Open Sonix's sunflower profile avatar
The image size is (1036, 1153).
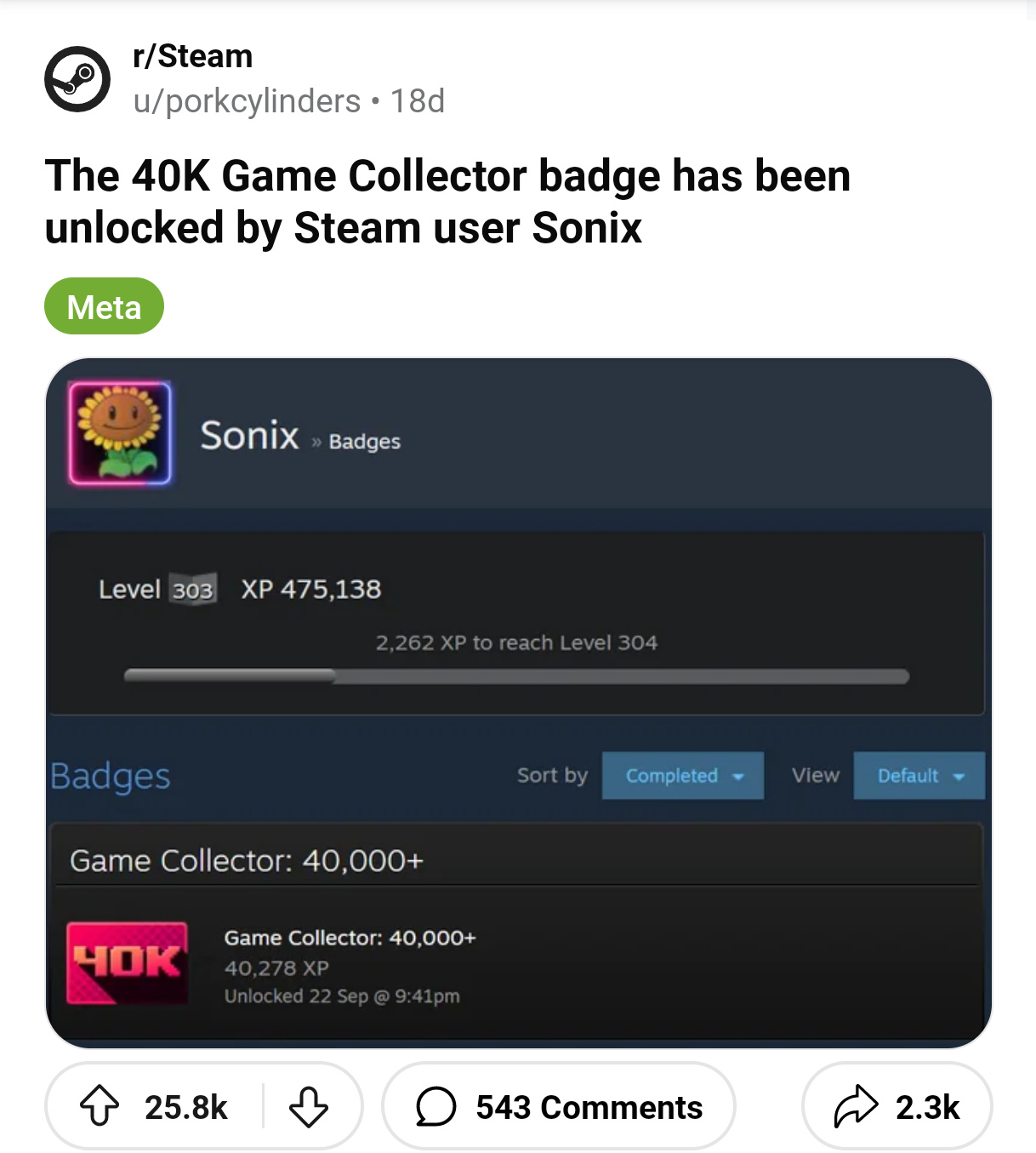pyautogui.click(x=120, y=433)
